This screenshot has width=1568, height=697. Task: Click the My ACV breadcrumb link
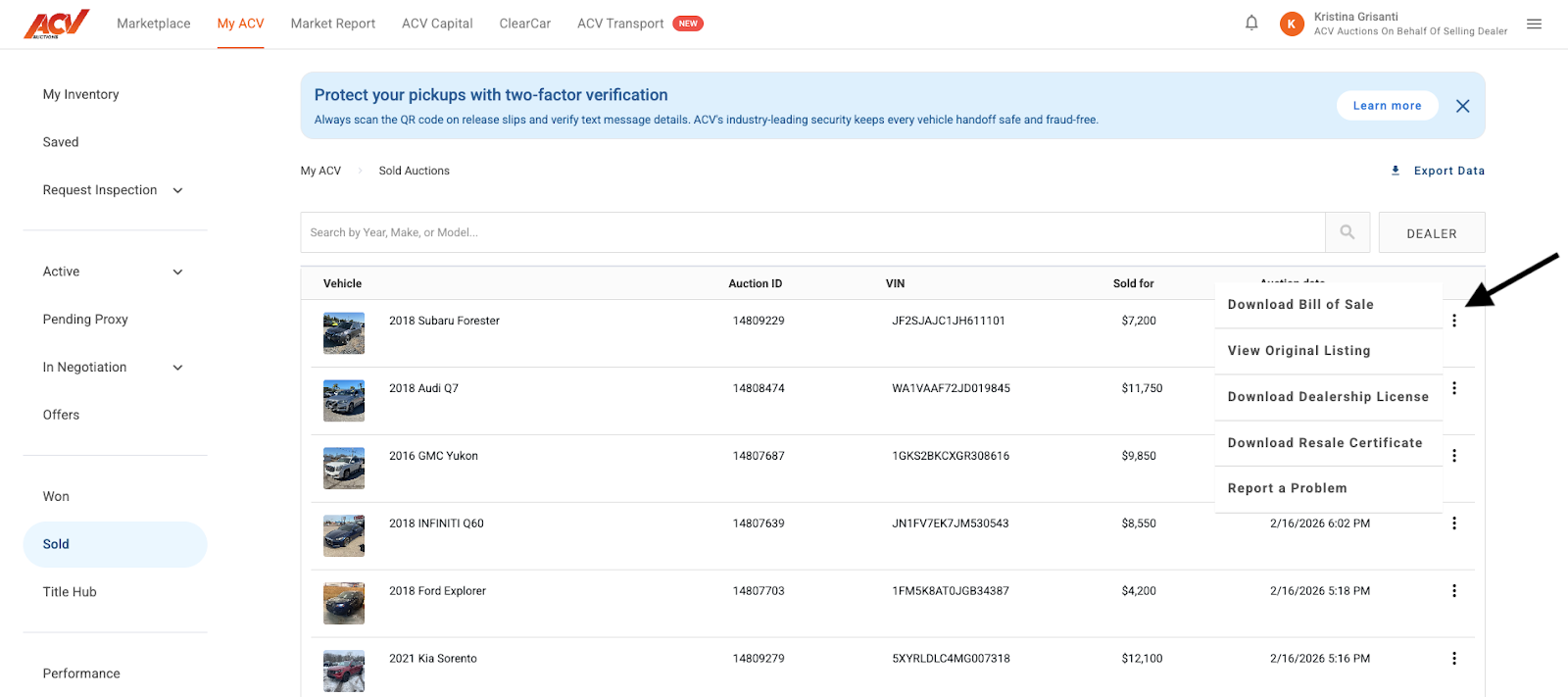click(x=320, y=171)
